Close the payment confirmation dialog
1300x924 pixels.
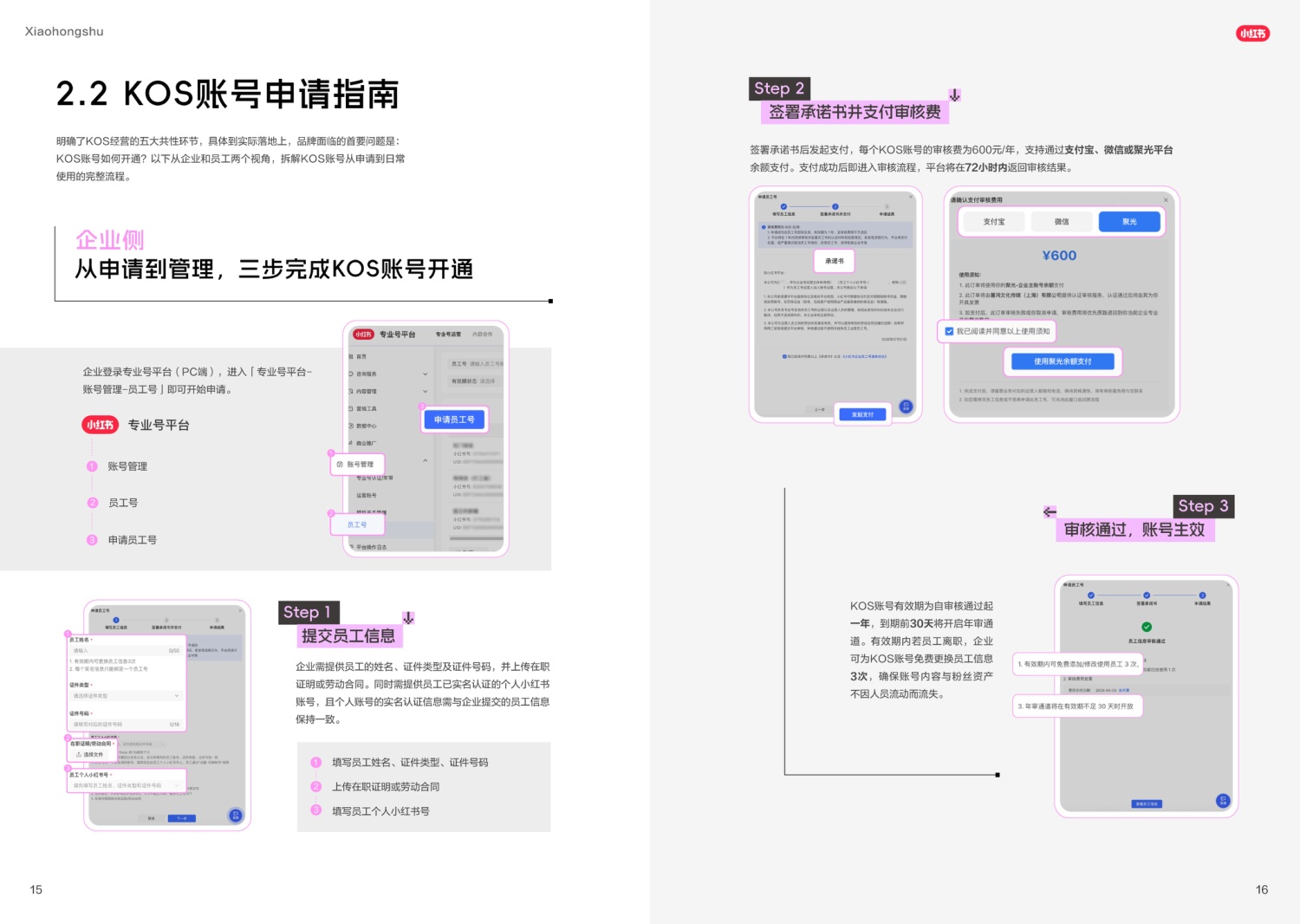(1166, 199)
